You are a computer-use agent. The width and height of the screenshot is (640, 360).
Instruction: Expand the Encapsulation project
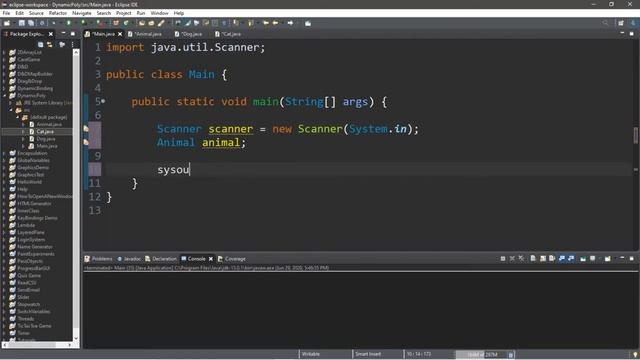[4, 153]
